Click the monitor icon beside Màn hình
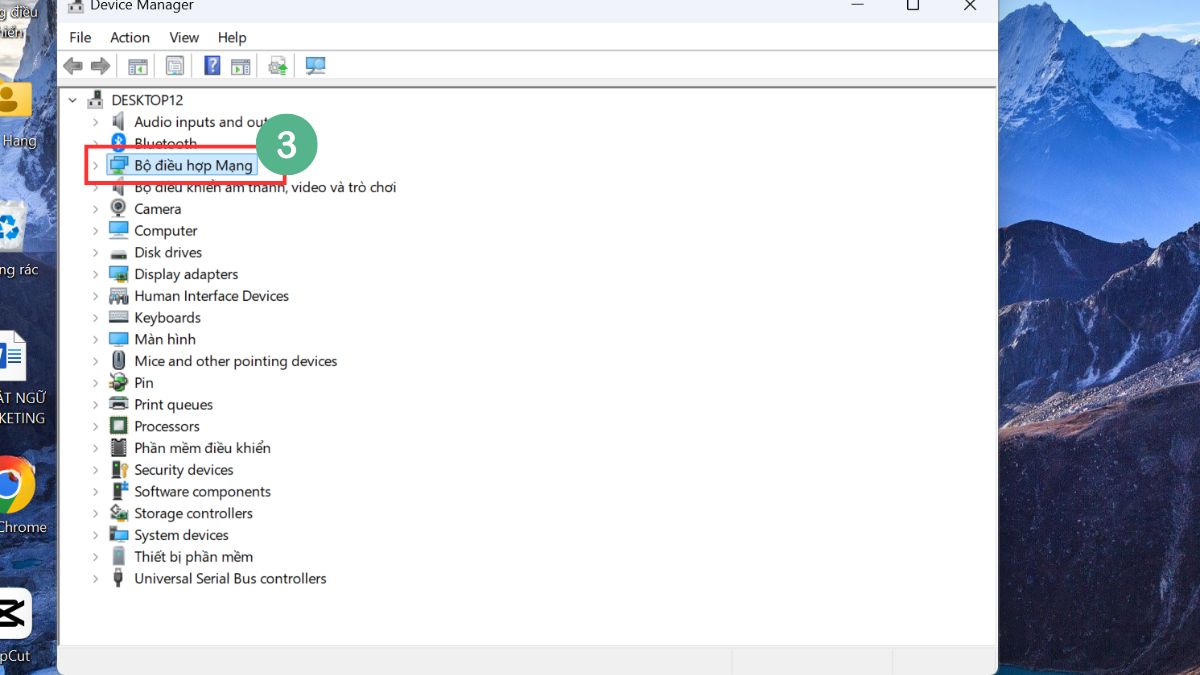 pos(118,340)
